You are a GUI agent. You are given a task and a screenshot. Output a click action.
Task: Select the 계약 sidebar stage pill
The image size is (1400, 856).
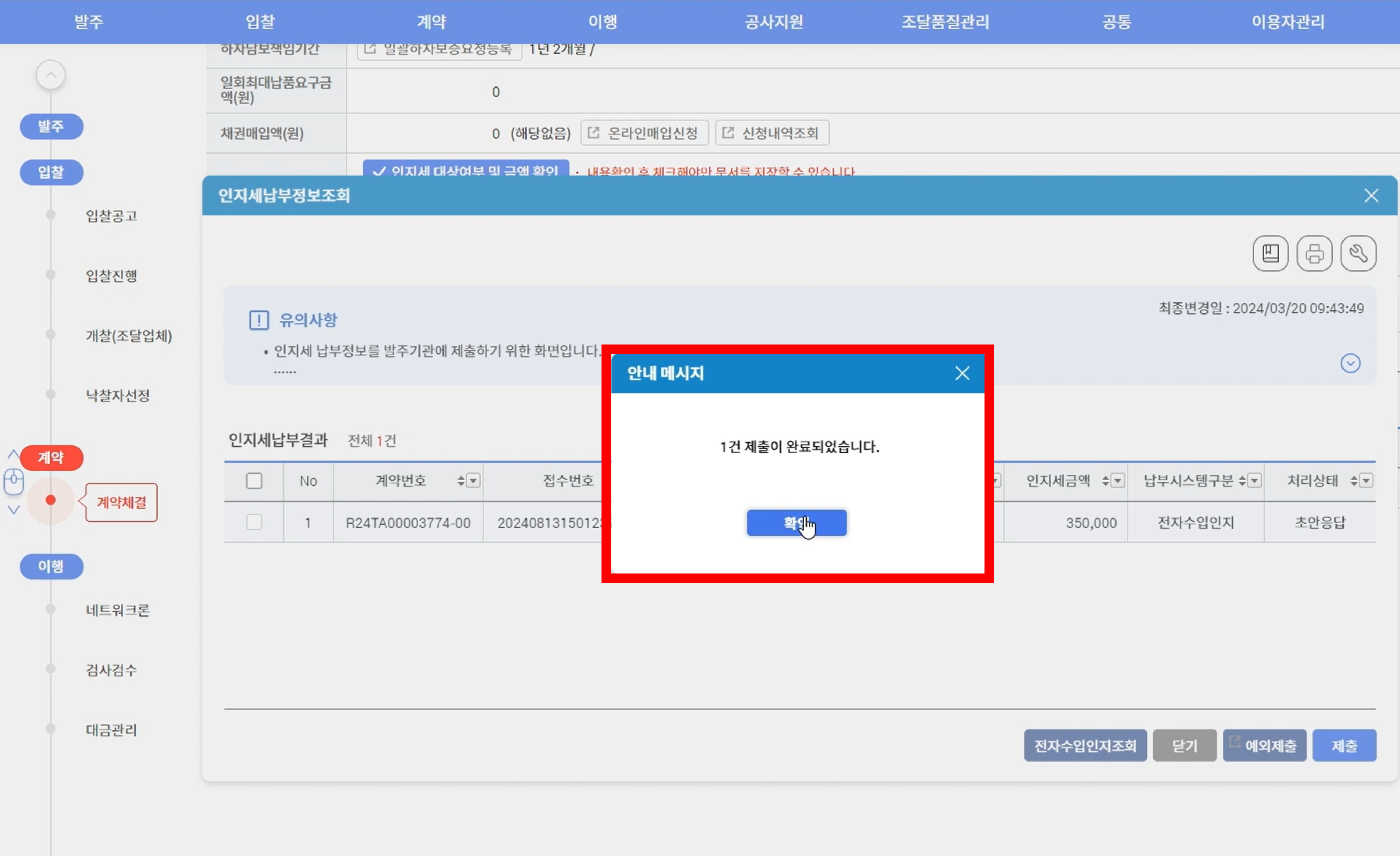51,457
